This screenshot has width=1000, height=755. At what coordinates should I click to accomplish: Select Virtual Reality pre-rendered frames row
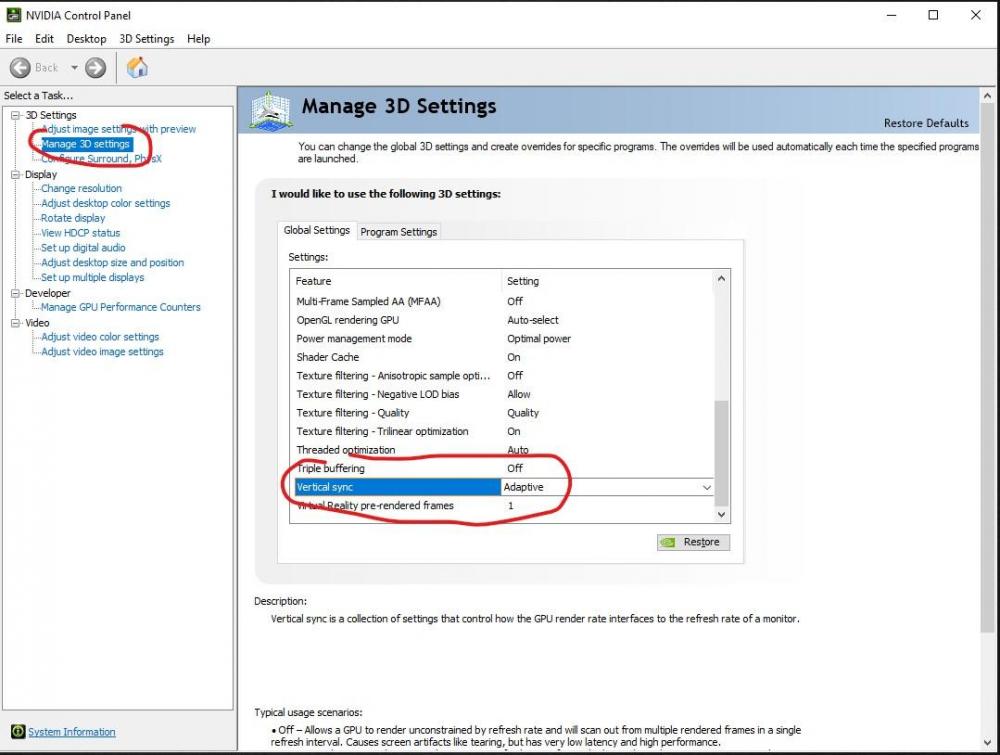pyautogui.click(x=503, y=506)
